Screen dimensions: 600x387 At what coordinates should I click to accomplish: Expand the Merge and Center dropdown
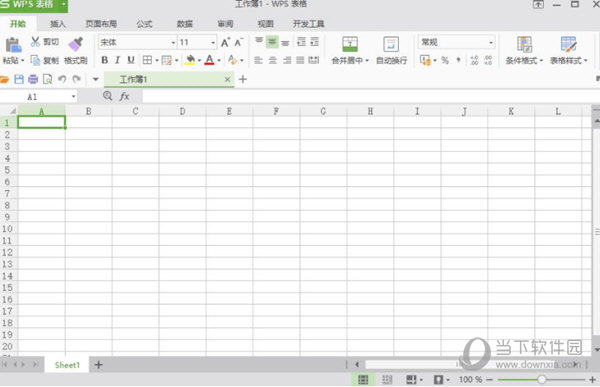coord(367,60)
